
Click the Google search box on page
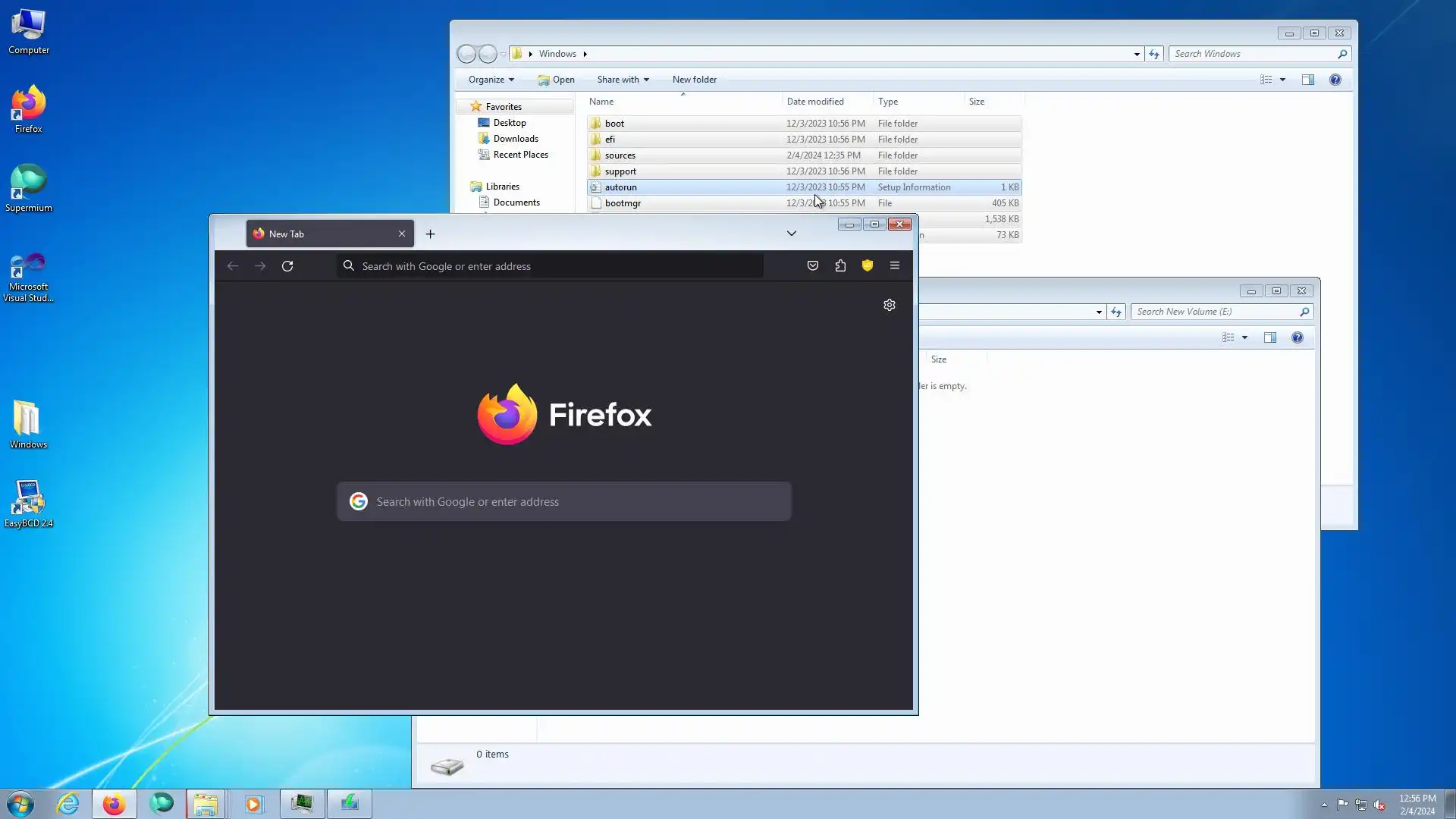[x=563, y=502]
